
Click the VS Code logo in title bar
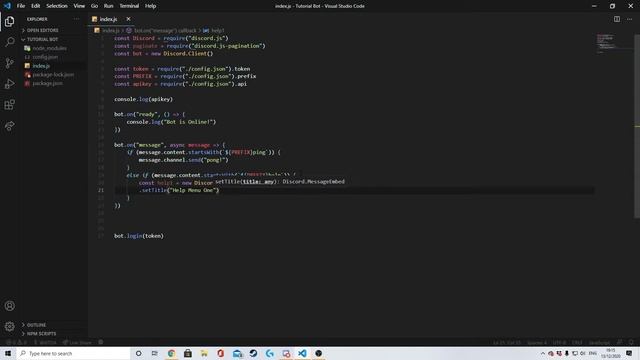(7, 6)
